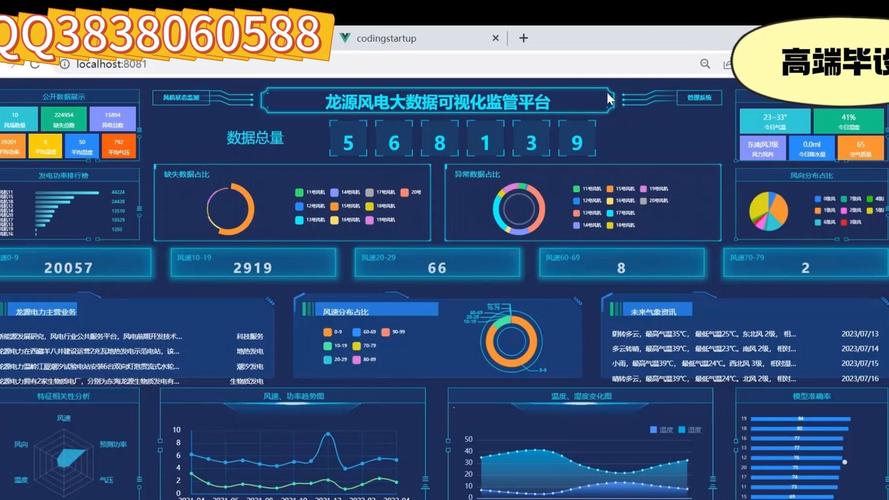The height and width of the screenshot is (500, 889).
Task: Toggle the 湿度 legend in 温度、湿度变化图
Action: point(689,430)
